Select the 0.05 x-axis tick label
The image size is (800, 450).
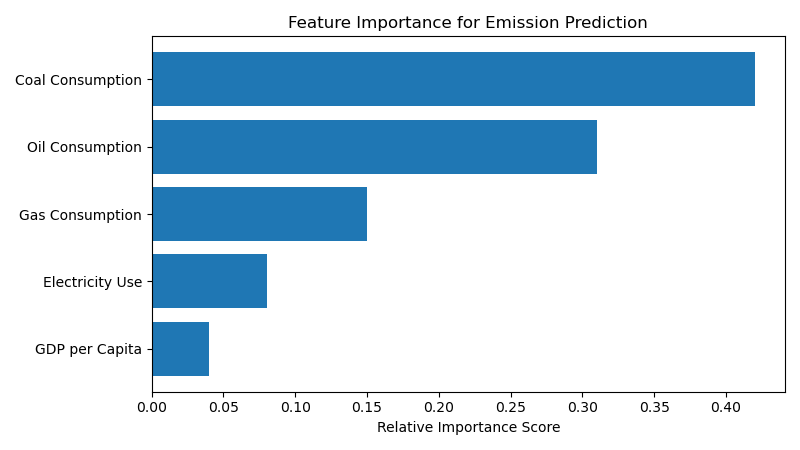(x=224, y=407)
